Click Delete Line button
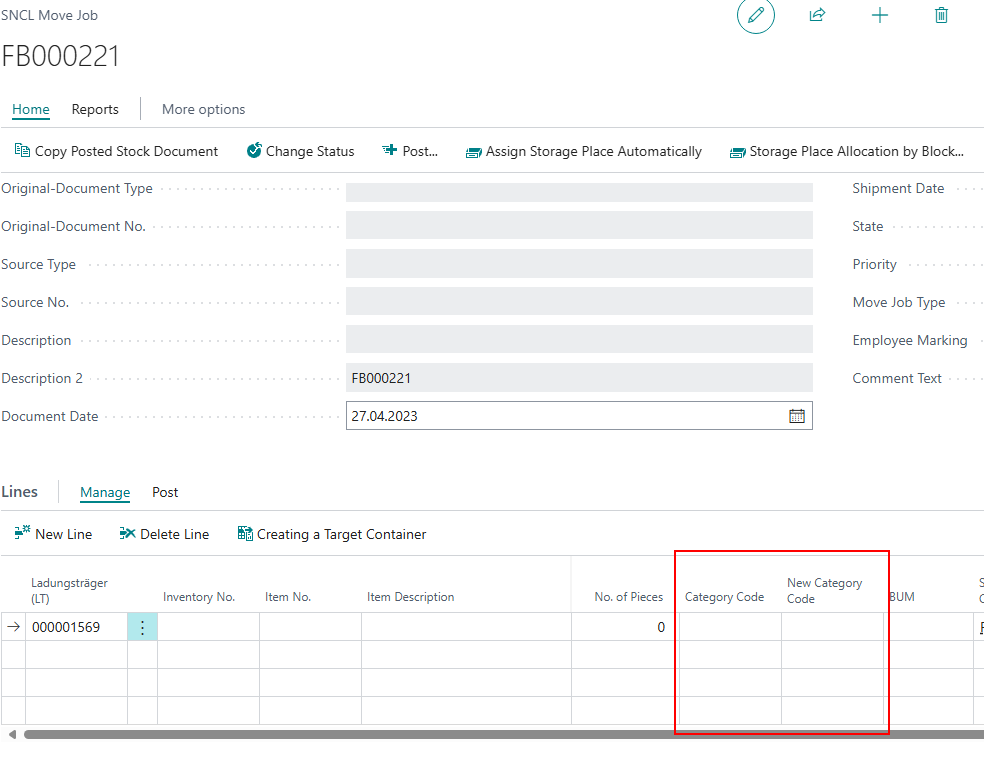Image resolution: width=984 pixels, height=774 pixels. pos(164,534)
